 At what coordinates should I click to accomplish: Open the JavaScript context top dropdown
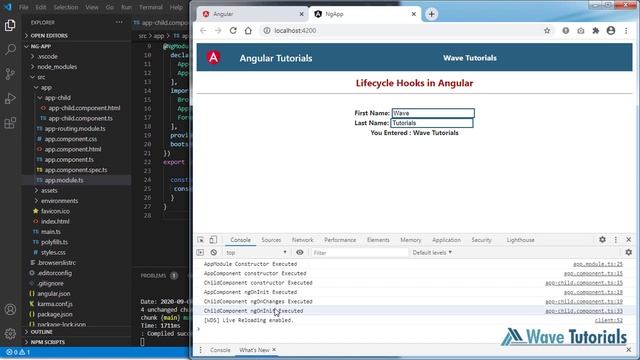256,253
